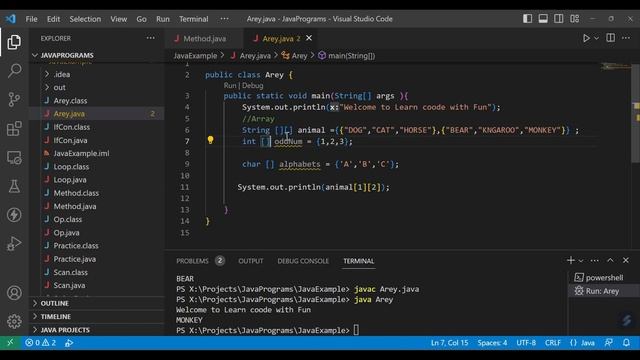Click the Run Java play button
Image resolution: width=640 pixels, height=360 pixels.
tap(586, 38)
